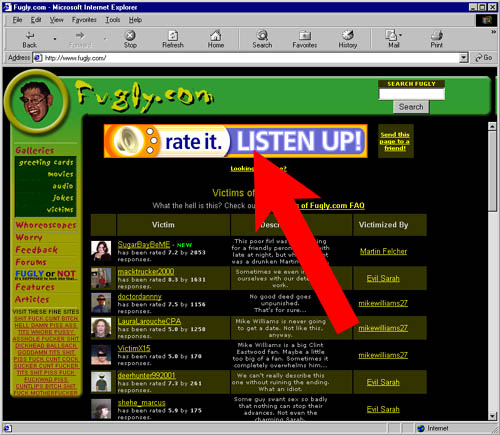Open the File menu
Image resolution: width=500 pixels, height=435 pixels.
coord(17,20)
